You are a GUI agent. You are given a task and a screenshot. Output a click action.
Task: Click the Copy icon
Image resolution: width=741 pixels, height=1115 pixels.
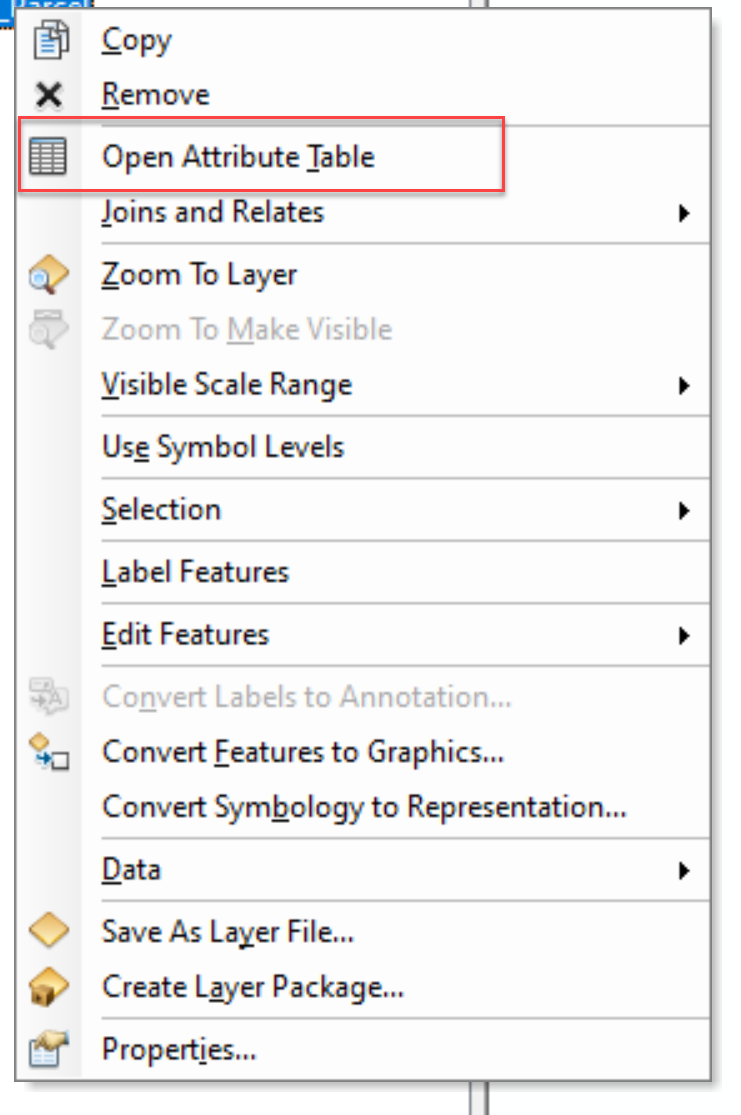click(48, 40)
